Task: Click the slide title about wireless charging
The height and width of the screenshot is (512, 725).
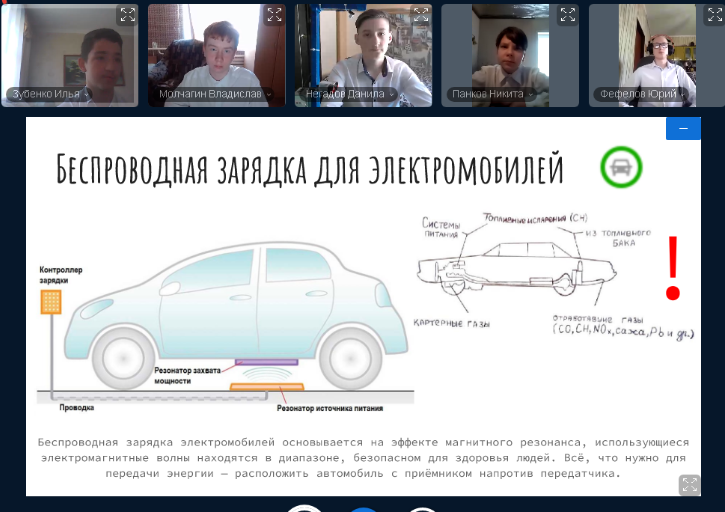Action: click(x=309, y=169)
